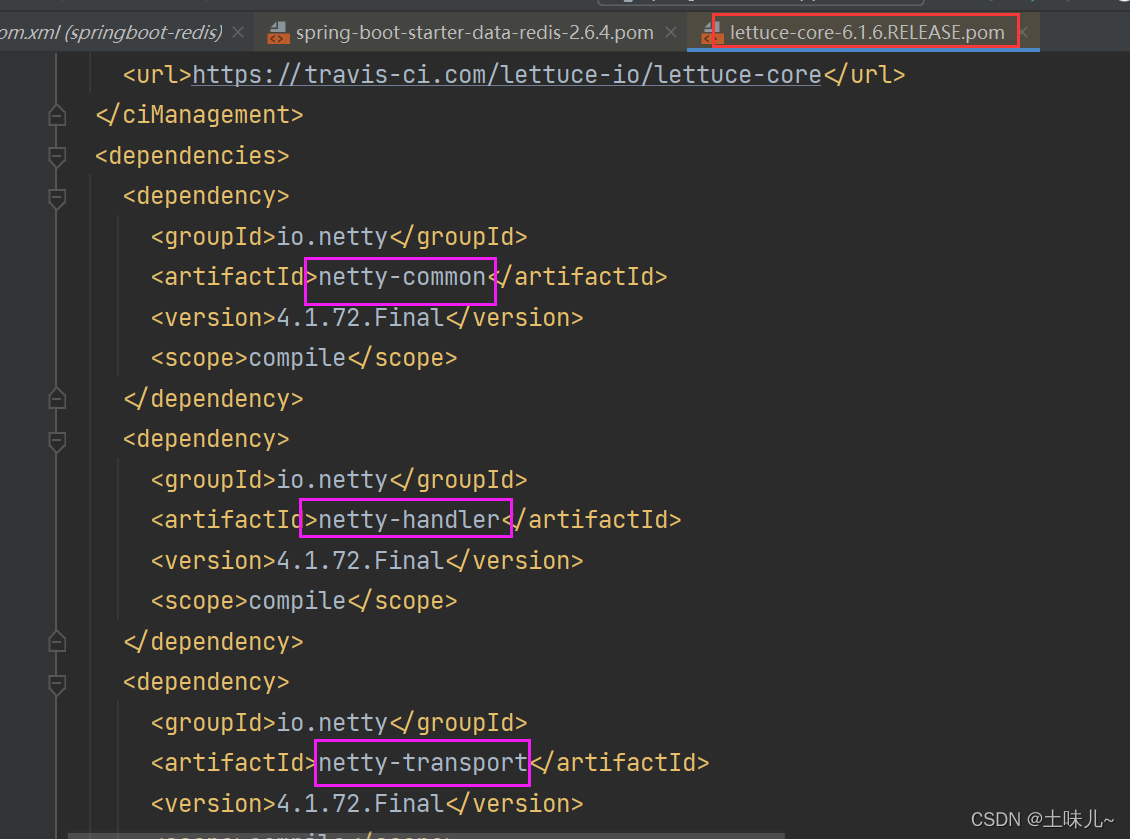Open the spring-boot-starter-data-redis-2.6.4.pom tab
The height and width of the screenshot is (839, 1130).
(x=474, y=32)
